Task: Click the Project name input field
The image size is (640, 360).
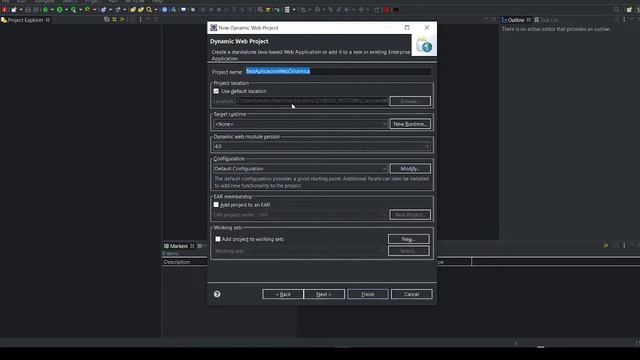Action: click(x=338, y=71)
